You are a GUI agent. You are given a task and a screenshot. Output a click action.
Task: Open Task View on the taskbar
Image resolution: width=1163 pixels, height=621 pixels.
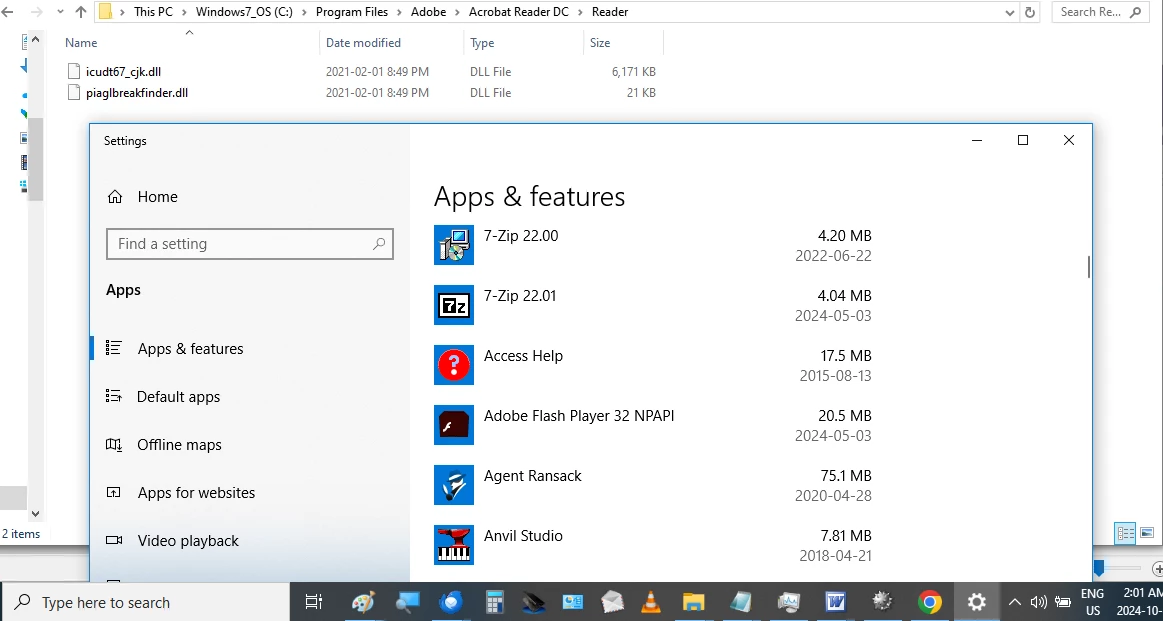[x=314, y=602]
